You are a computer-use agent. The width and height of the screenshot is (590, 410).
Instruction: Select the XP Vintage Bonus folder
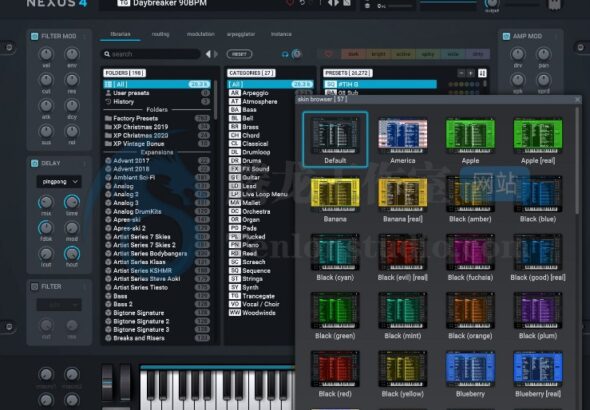tap(157, 144)
